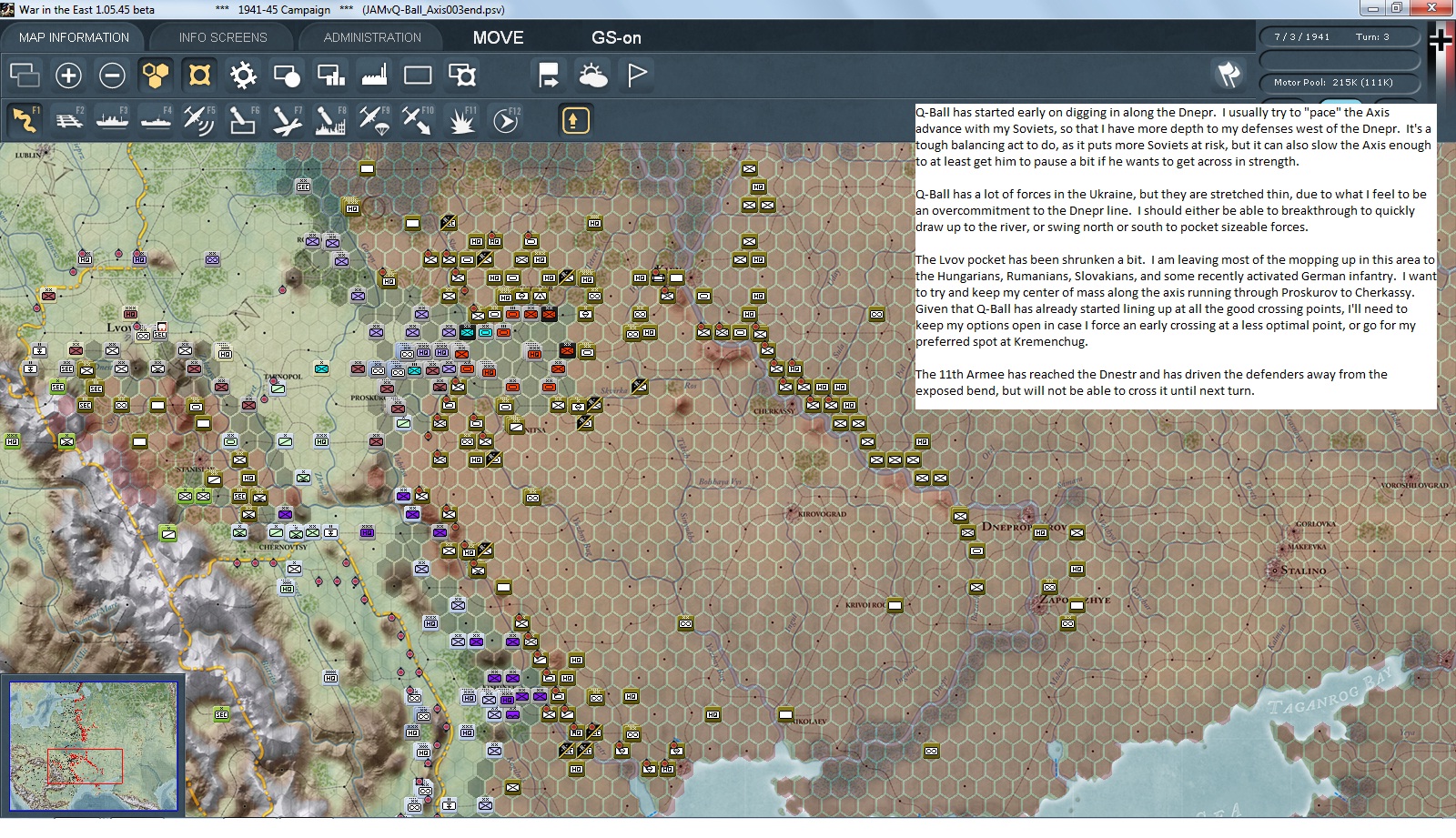
Task: Click the Taganrog Bay water label
Action: click(1330, 693)
